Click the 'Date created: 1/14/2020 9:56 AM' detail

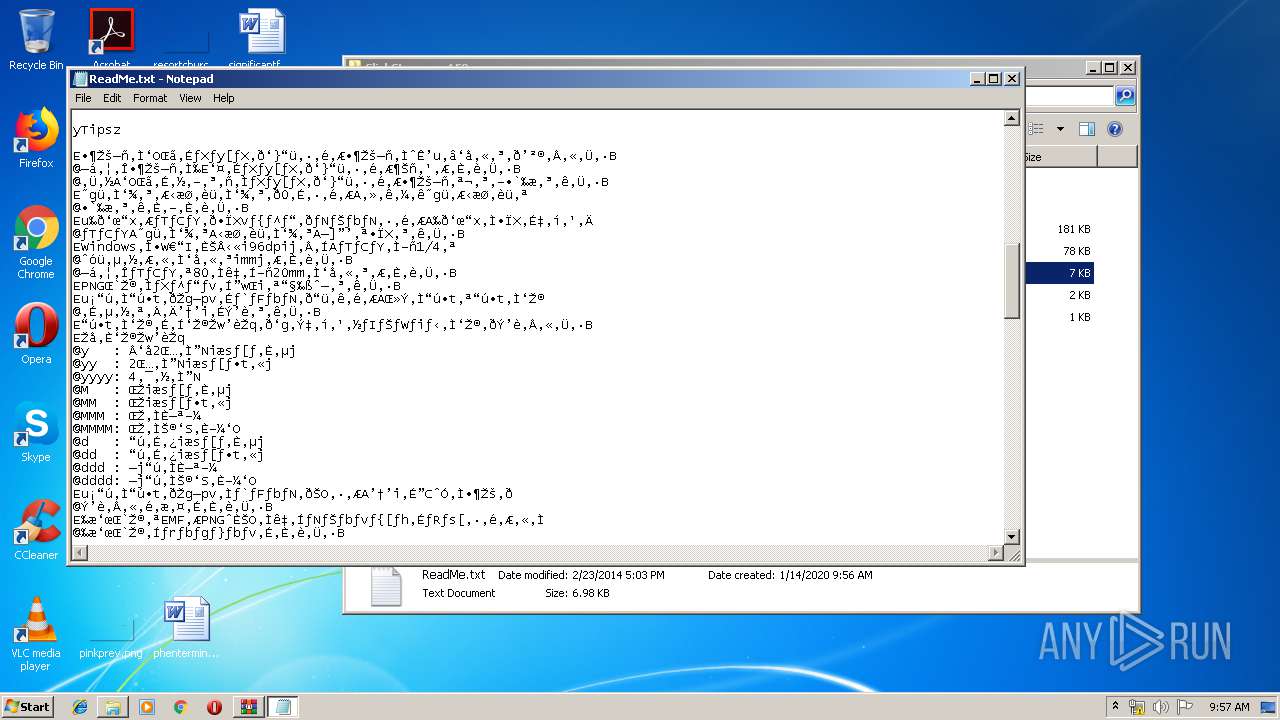(790, 575)
